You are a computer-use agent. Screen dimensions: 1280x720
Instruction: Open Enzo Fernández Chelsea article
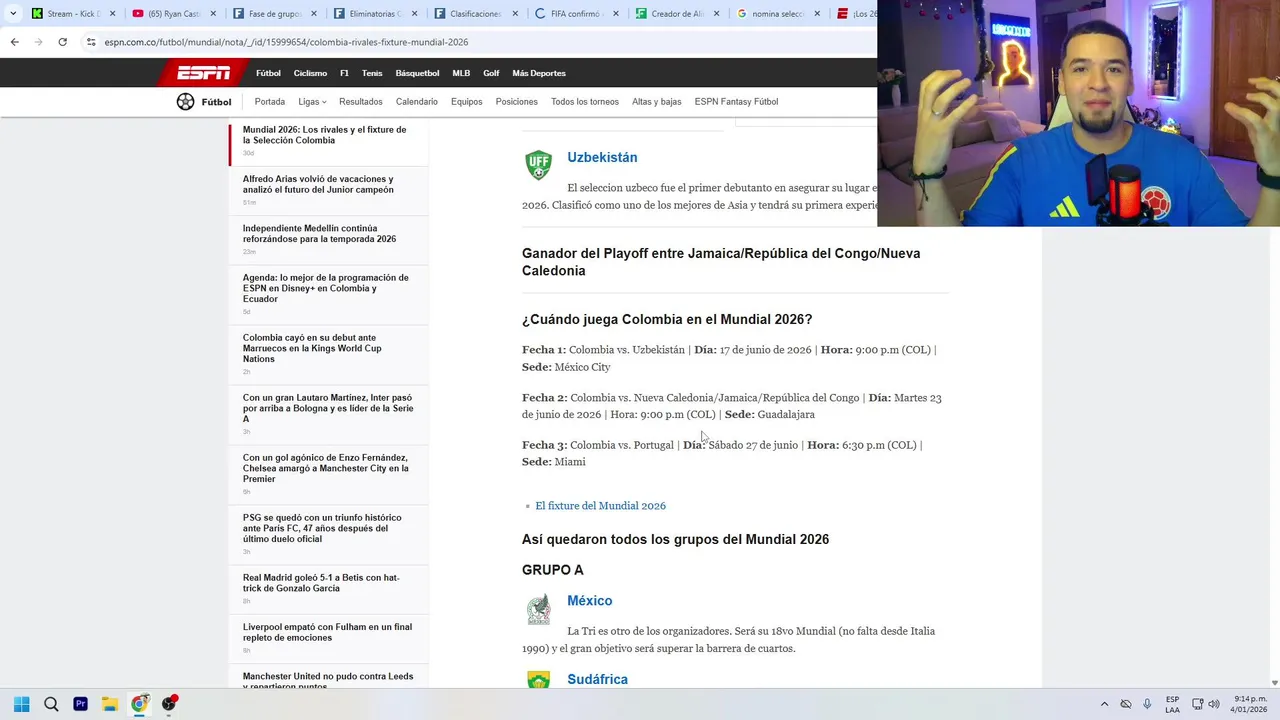point(326,468)
